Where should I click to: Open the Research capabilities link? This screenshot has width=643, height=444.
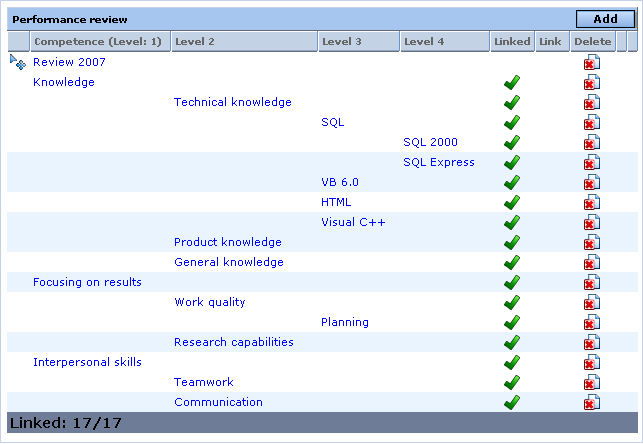tap(234, 342)
